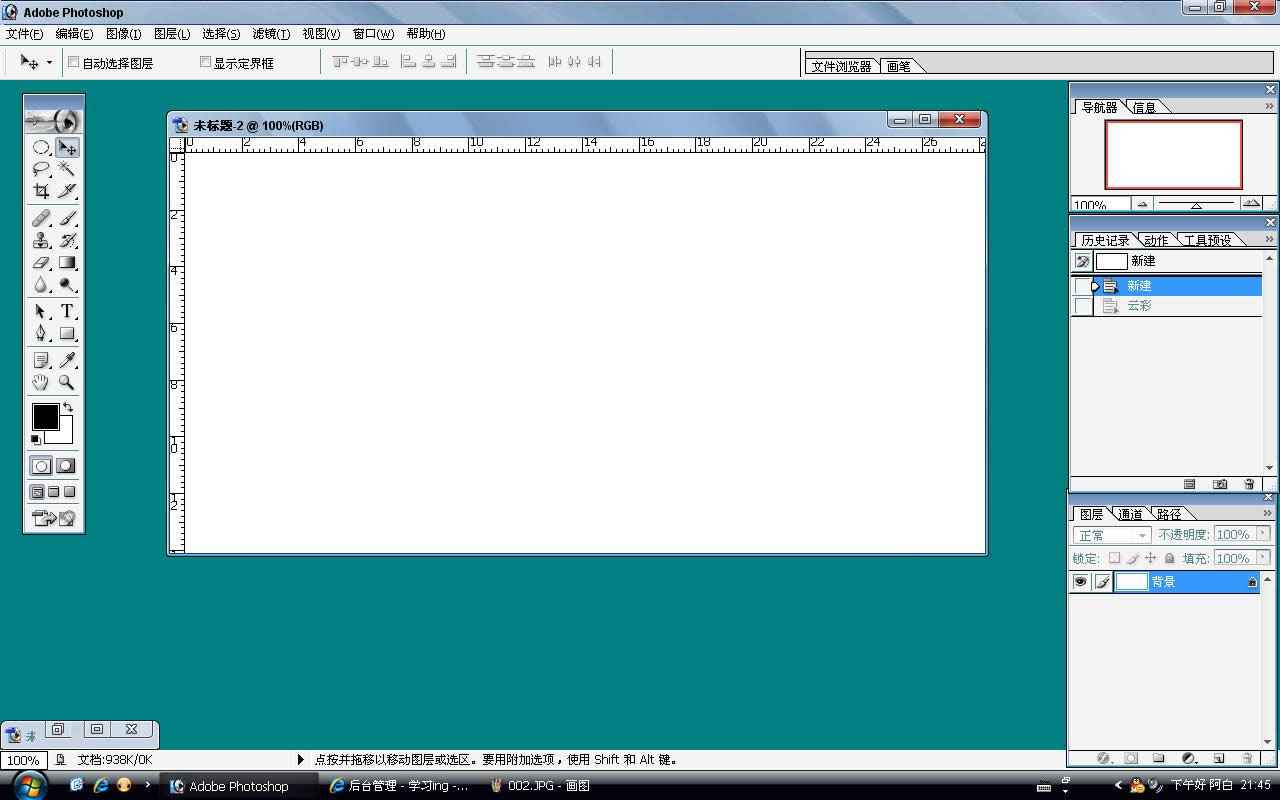Enable the 自动选择图层 checkbox
Viewport: 1280px width, 800px height.
(73, 62)
